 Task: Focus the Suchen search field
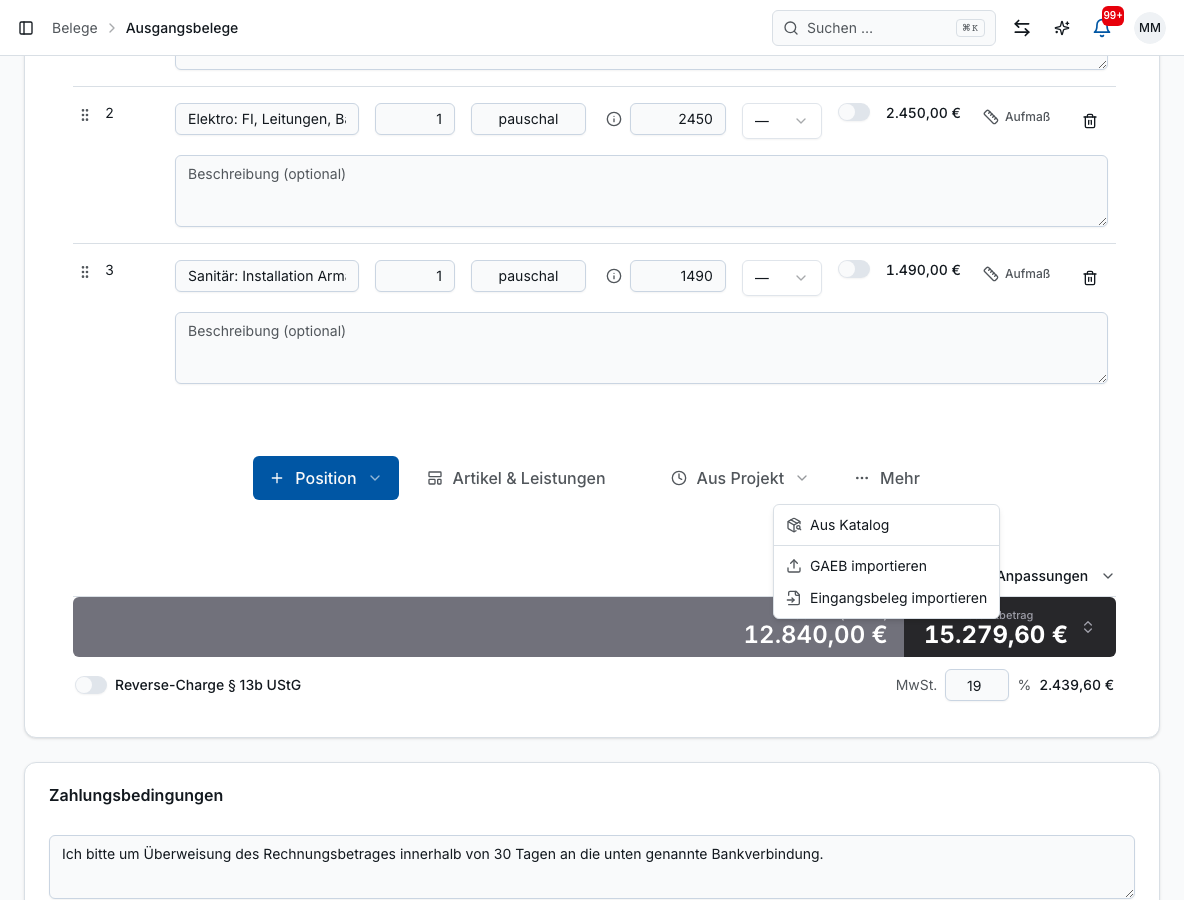pos(883,28)
